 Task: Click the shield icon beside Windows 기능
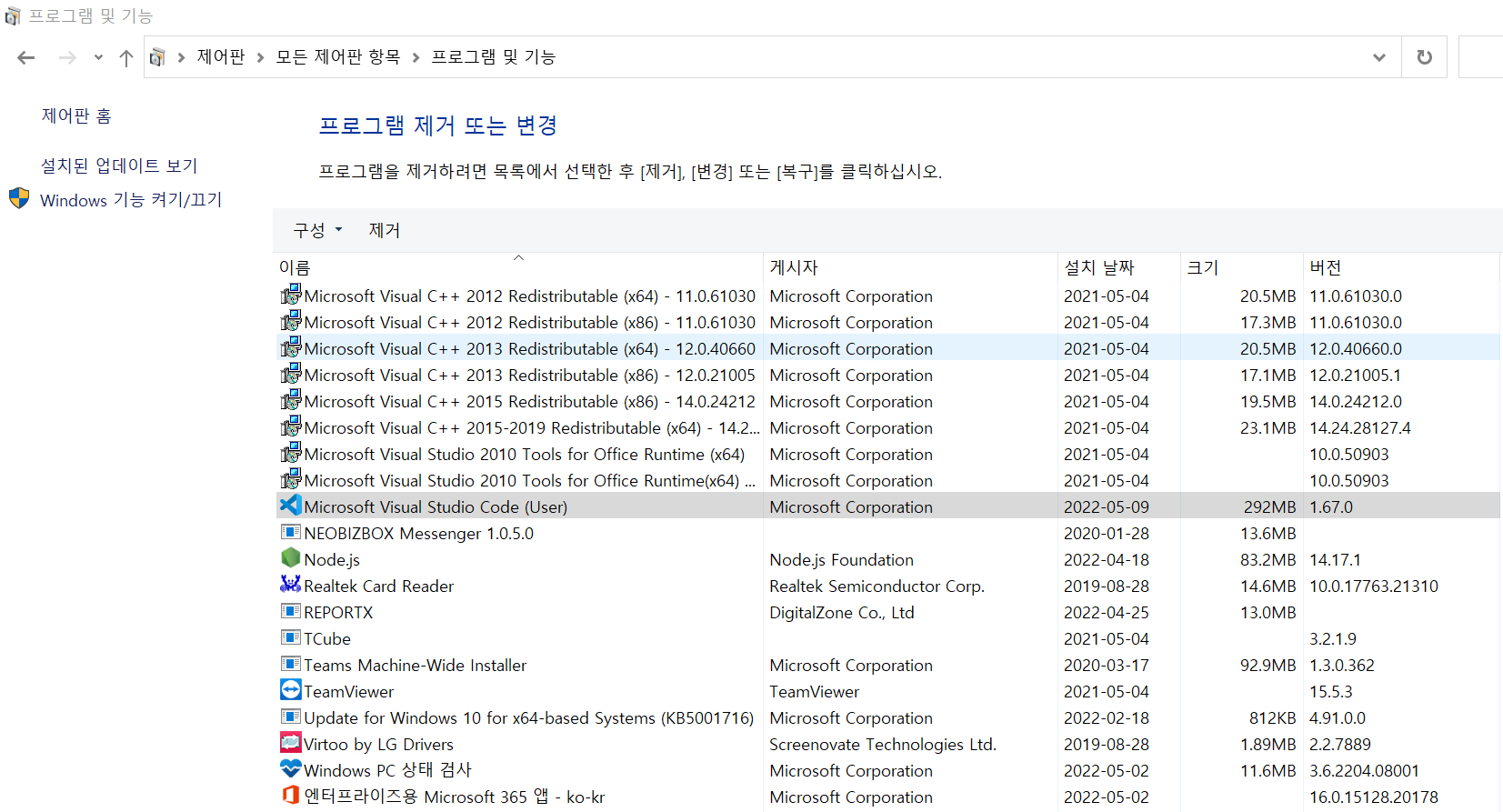(19, 198)
